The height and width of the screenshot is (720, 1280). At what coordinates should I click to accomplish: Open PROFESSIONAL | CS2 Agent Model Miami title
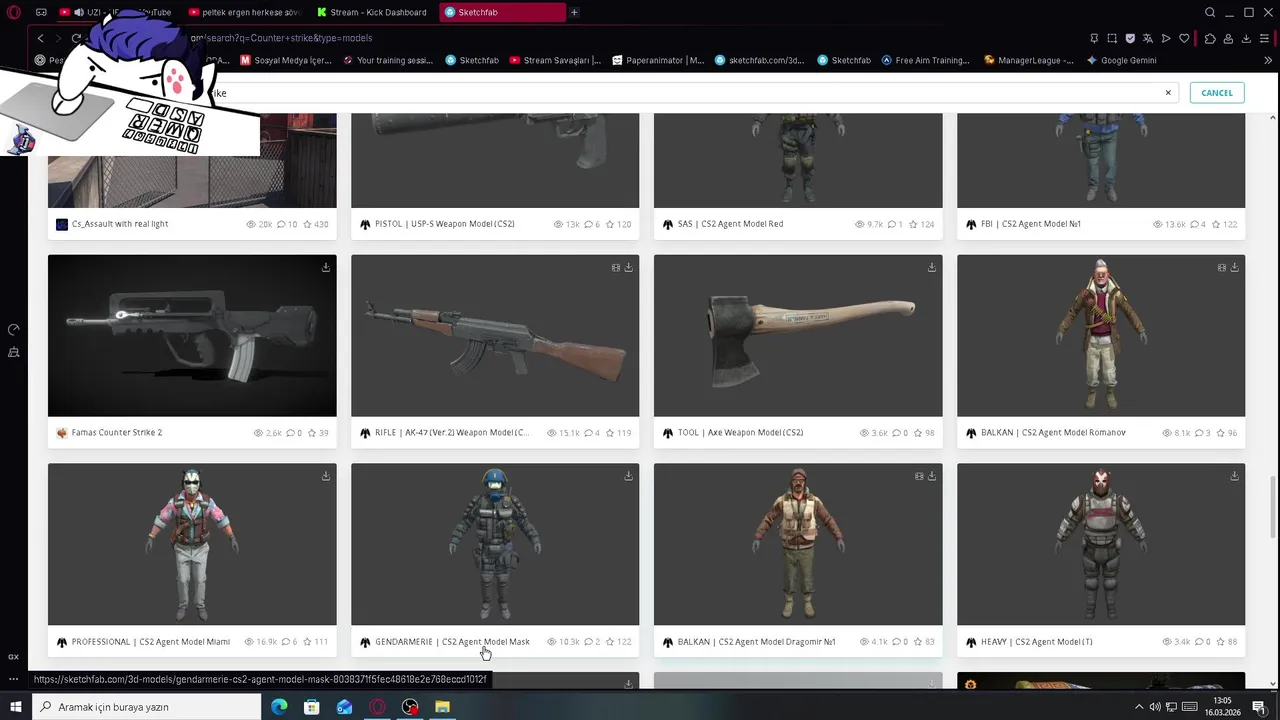[151, 642]
